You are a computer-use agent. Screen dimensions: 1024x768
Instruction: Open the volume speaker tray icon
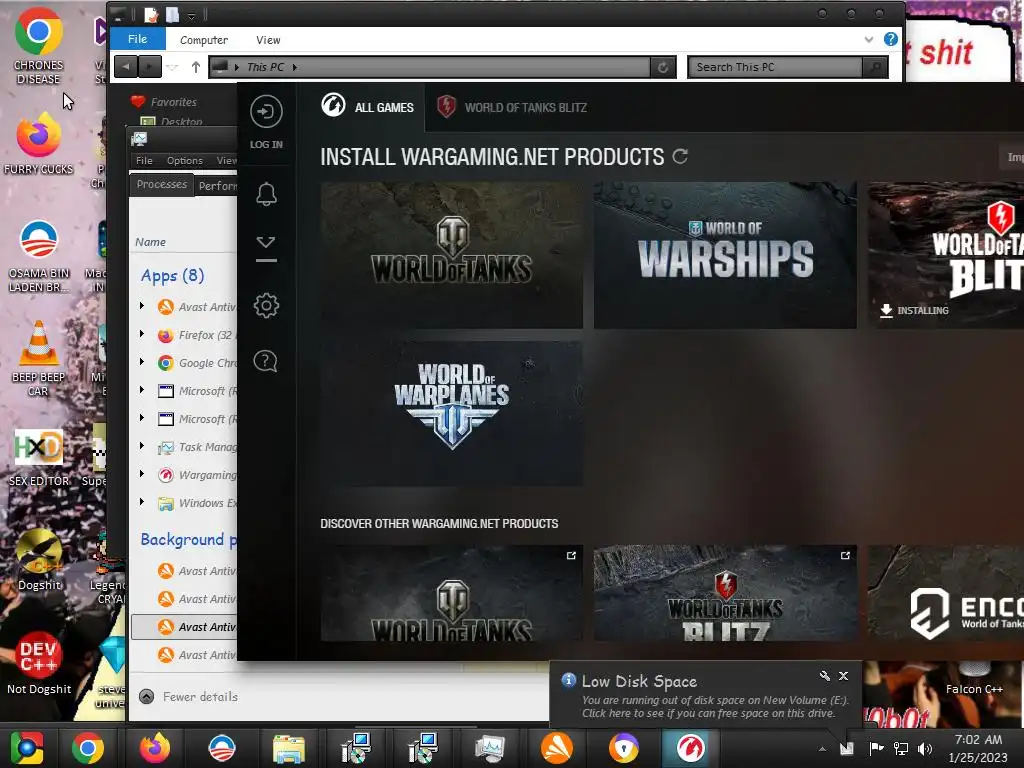(x=925, y=748)
